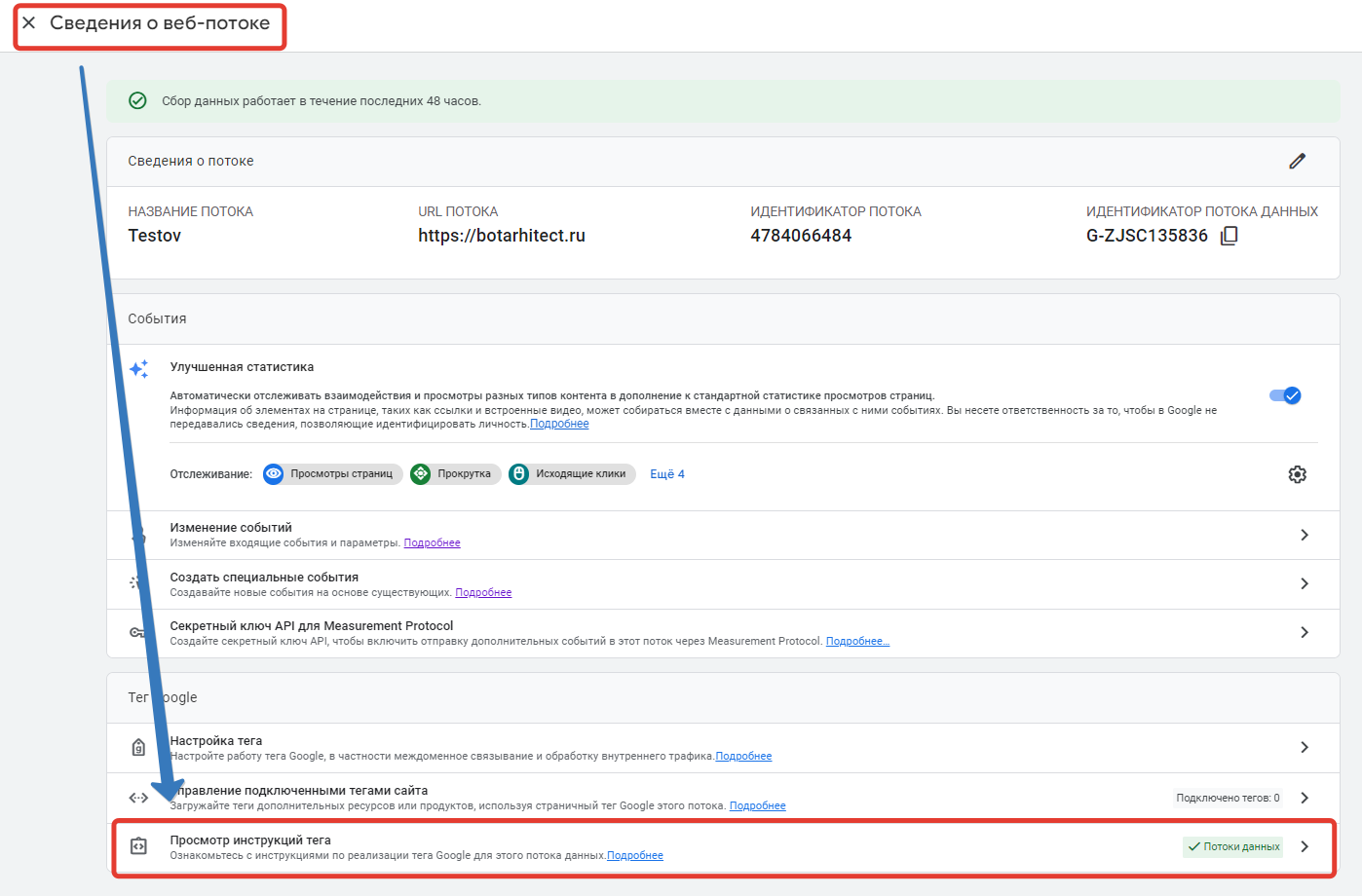
Task: Click the tag instructions code icon
Action: (x=138, y=846)
